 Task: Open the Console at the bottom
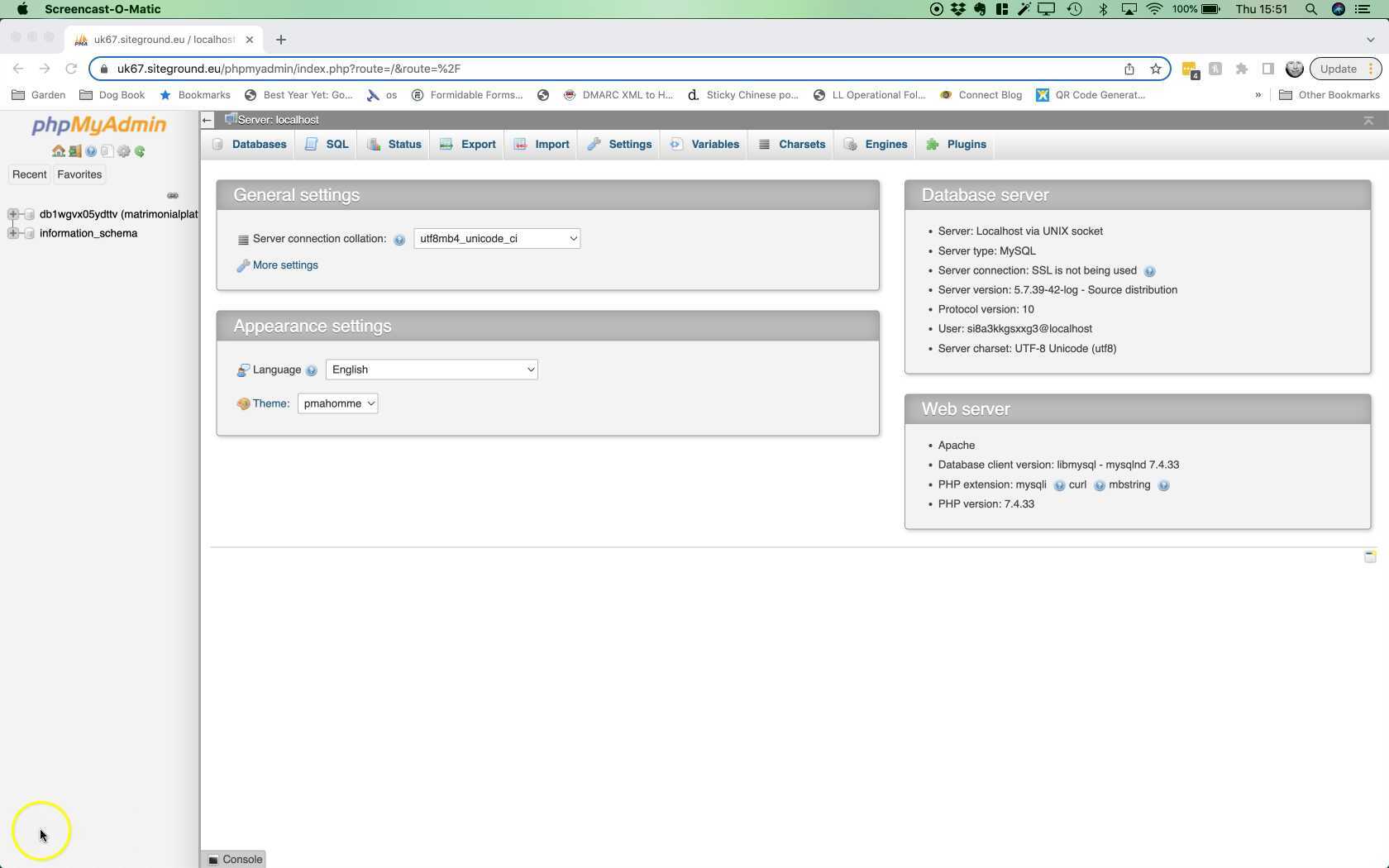coord(238,859)
